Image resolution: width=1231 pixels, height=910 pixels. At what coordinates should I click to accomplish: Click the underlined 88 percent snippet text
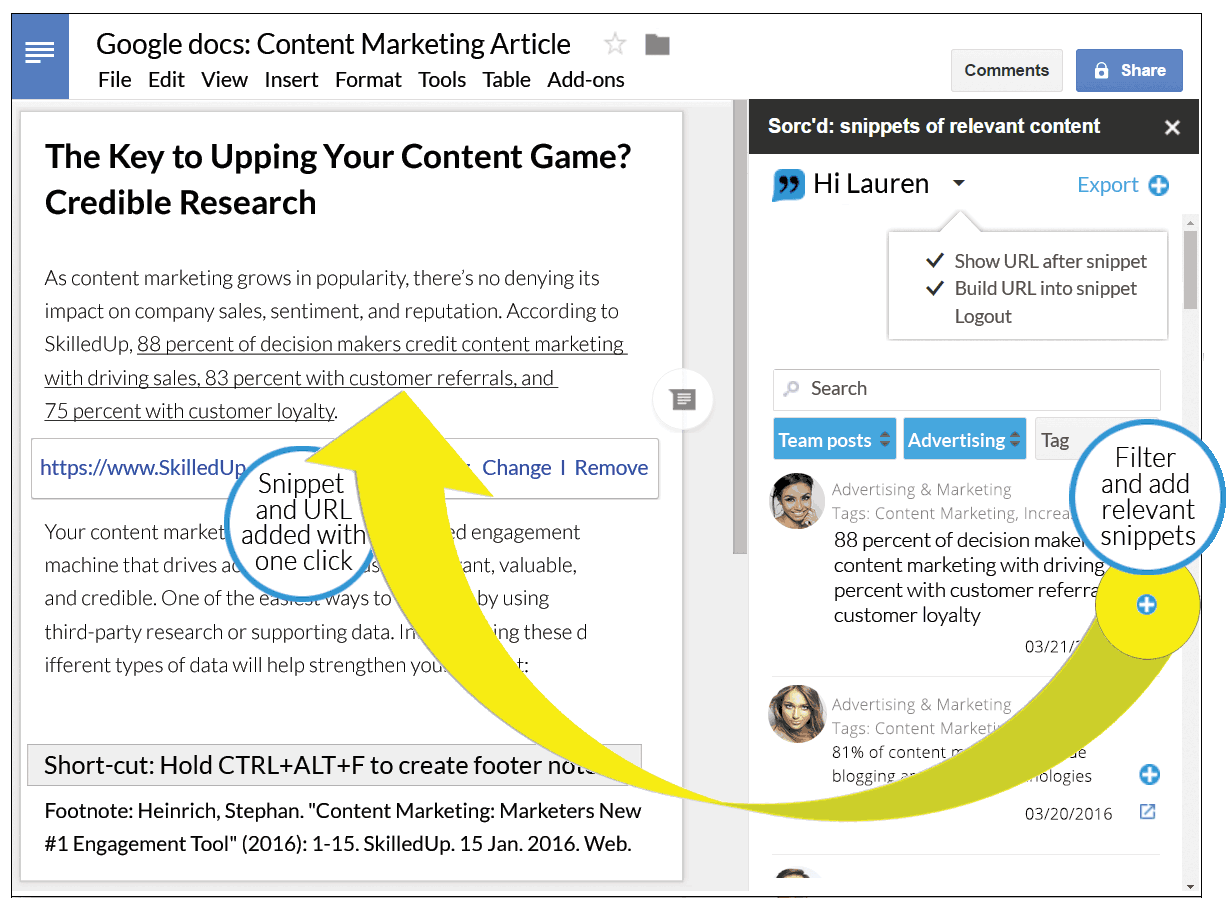(x=335, y=377)
